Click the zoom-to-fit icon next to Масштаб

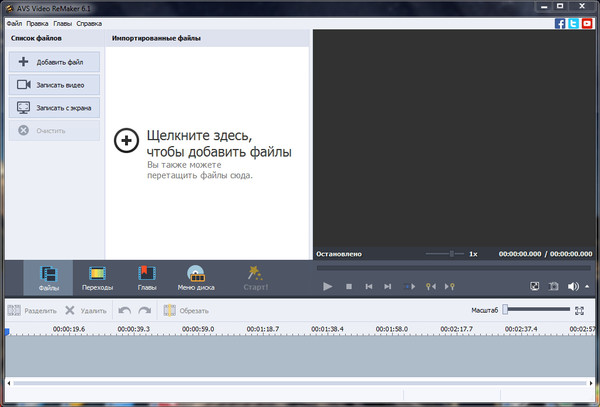pos(579,310)
